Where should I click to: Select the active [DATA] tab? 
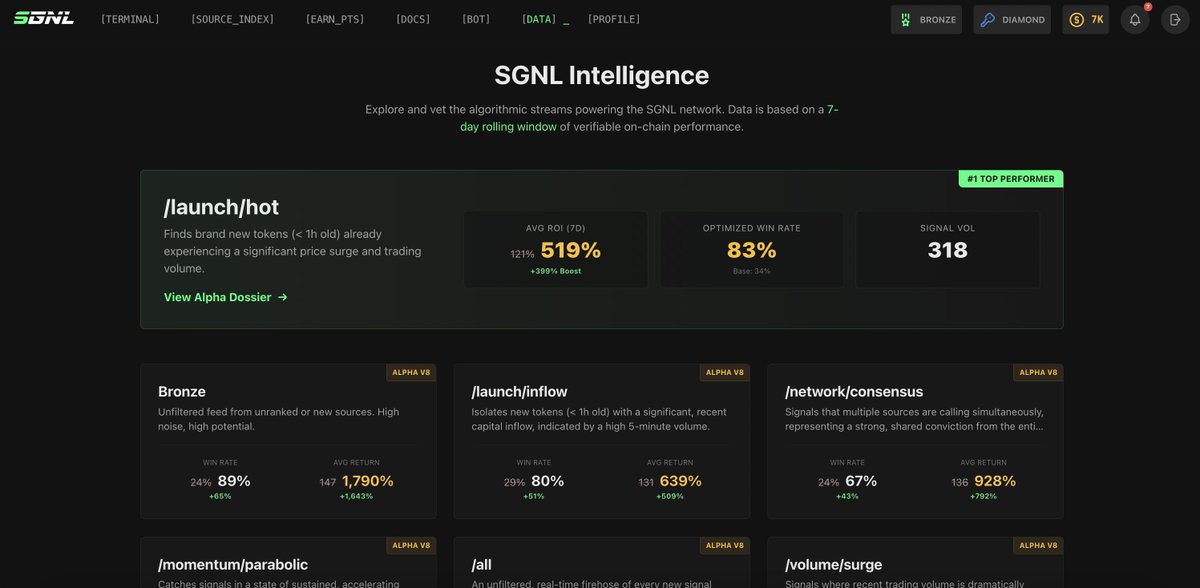[539, 19]
